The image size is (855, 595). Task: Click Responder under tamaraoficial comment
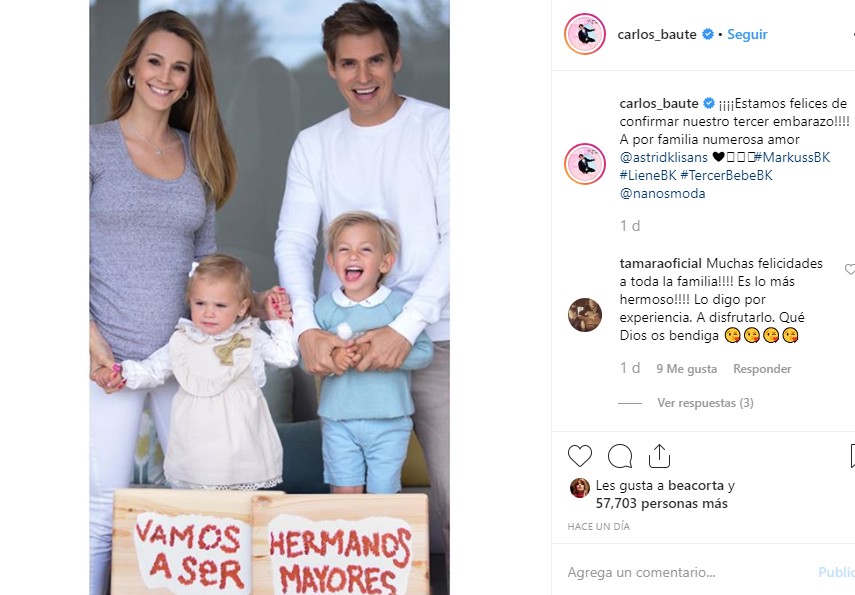(x=762, y=369)
